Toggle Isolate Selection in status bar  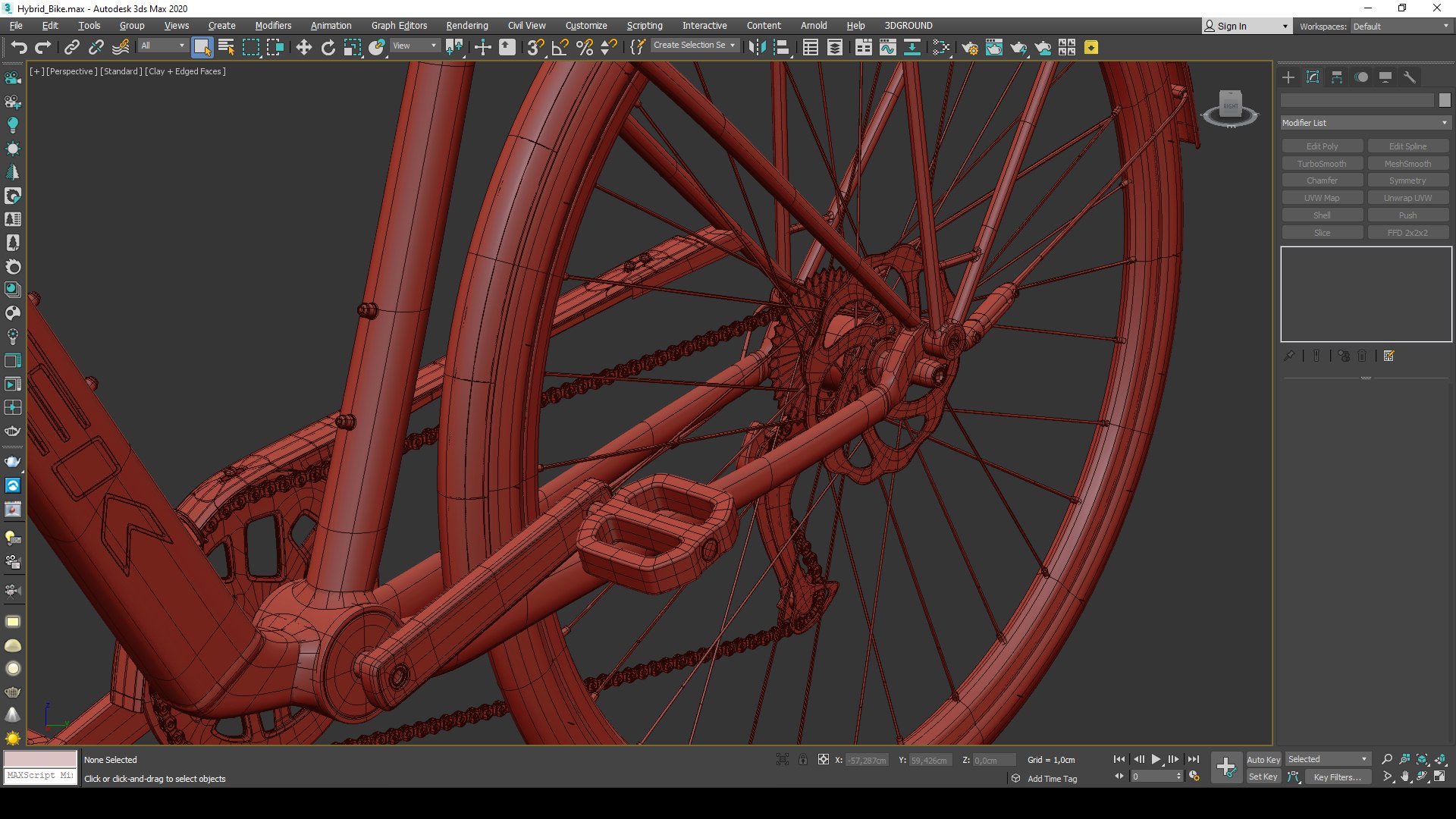click(783, 759)
